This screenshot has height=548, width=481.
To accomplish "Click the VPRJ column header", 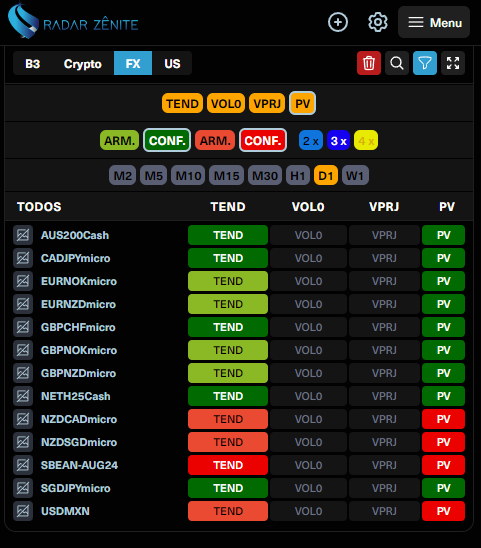I will pyautogui.click(x=384, y=207).
